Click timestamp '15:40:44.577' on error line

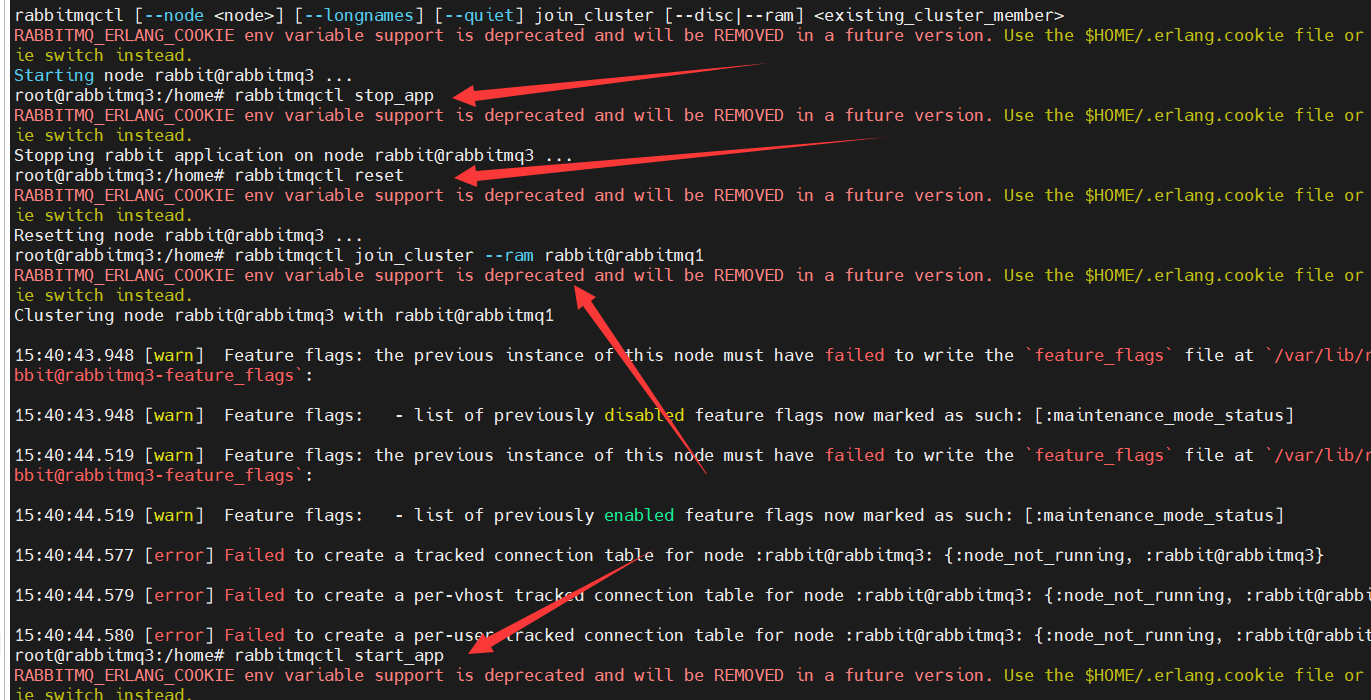pyautogui.click(x=74, y=555)
